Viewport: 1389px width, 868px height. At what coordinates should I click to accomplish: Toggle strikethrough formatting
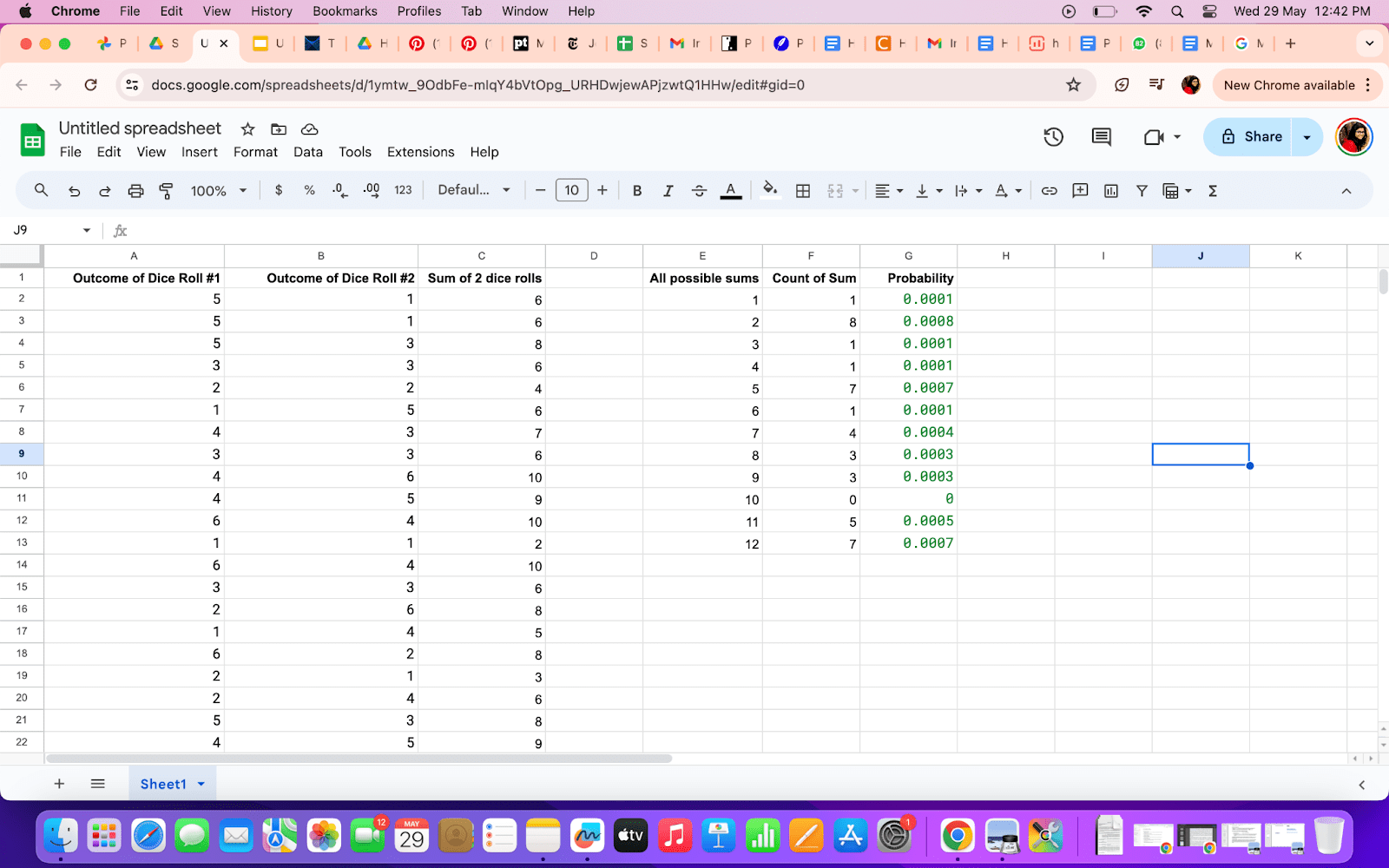699,190
